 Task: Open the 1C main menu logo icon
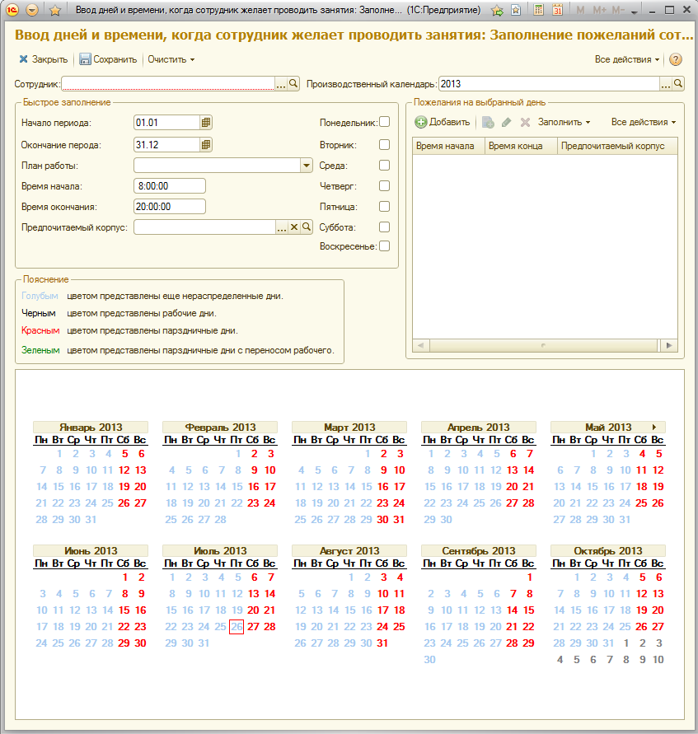12,9
